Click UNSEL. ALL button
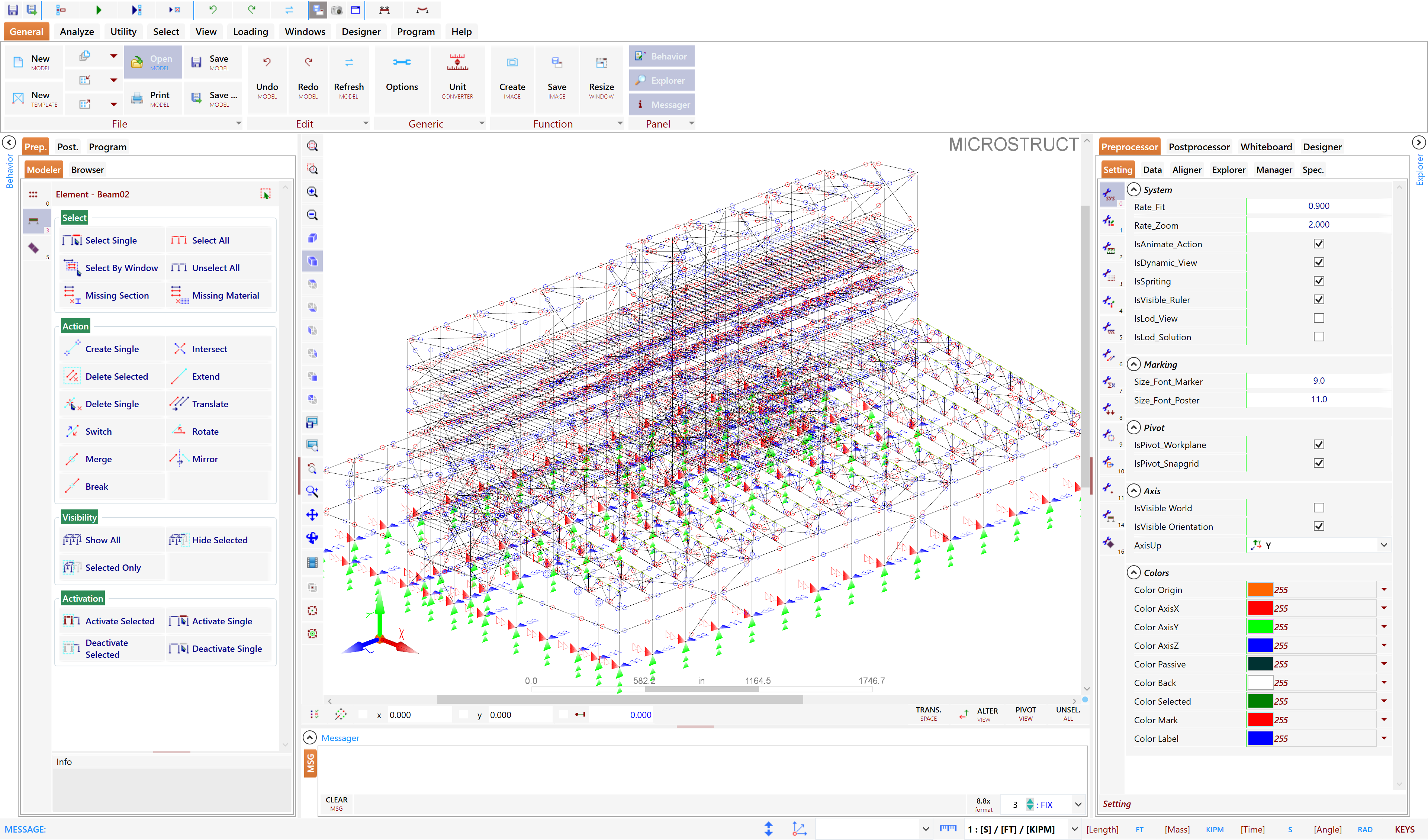This screenshot has width=1428, height=840. pyautogui.click(x=1068, y=714)
